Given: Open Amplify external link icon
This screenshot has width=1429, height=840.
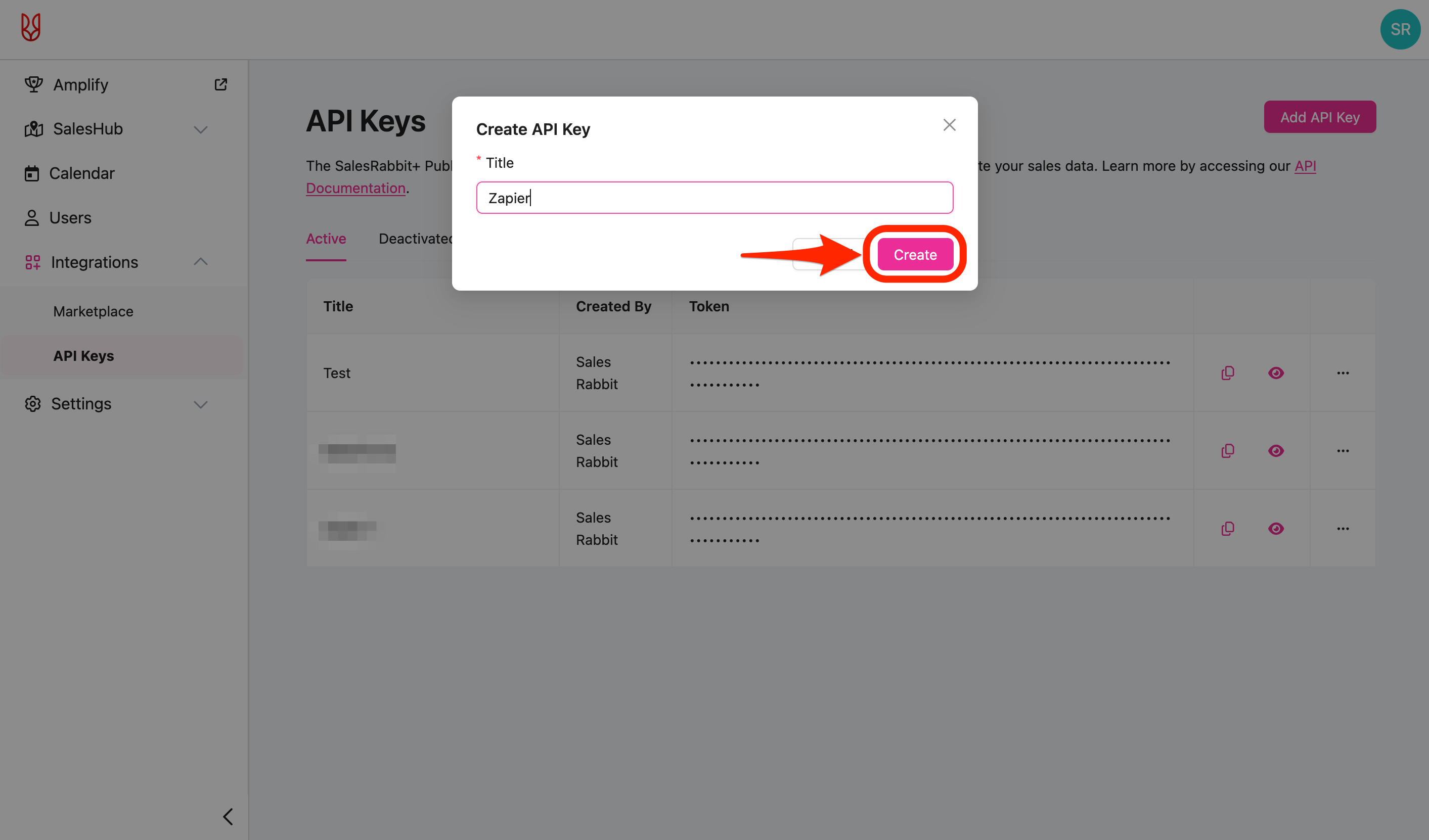Looking at the screenshot, I should [220, 84].
